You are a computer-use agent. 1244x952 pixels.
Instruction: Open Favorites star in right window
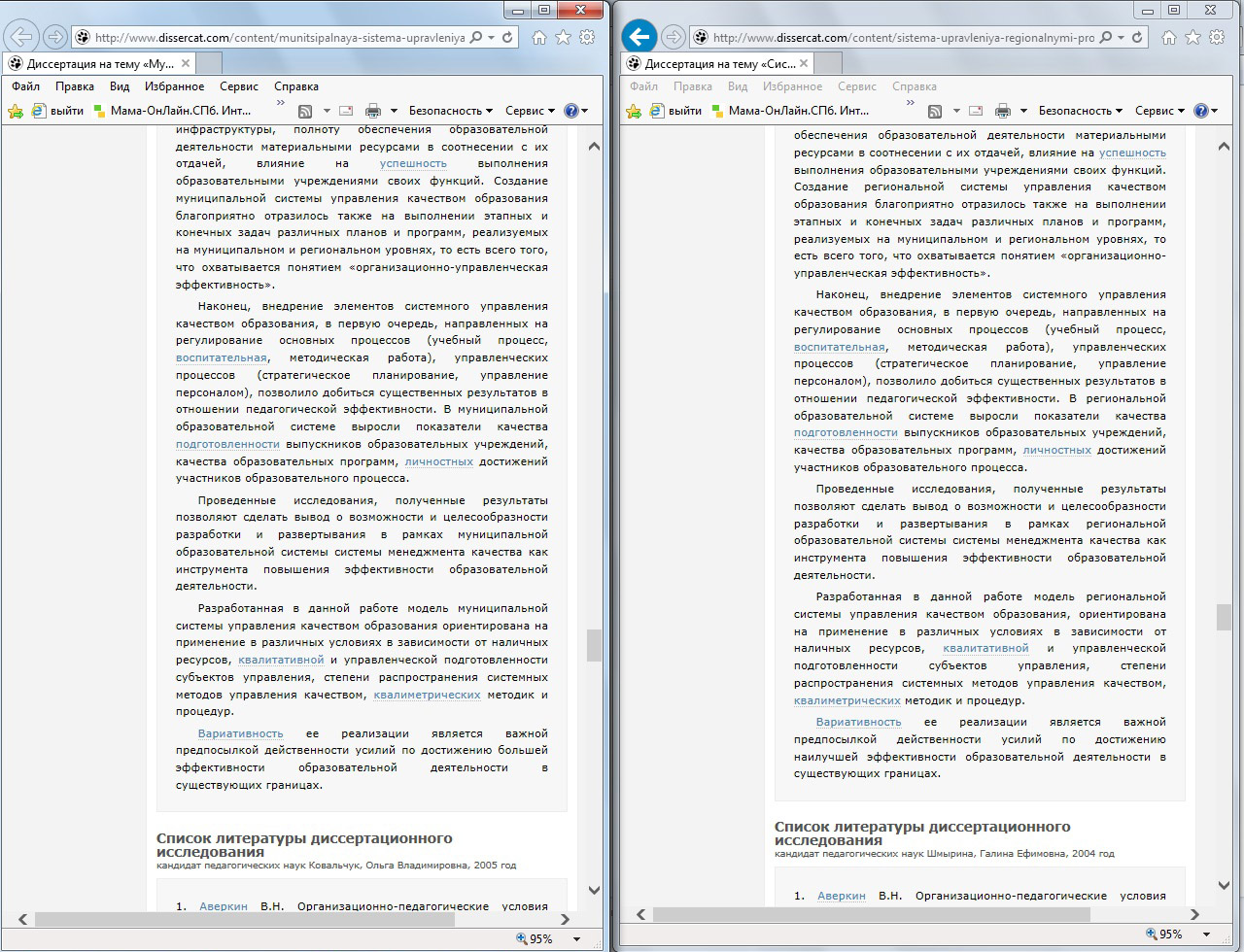click(x=1192, y=38)
